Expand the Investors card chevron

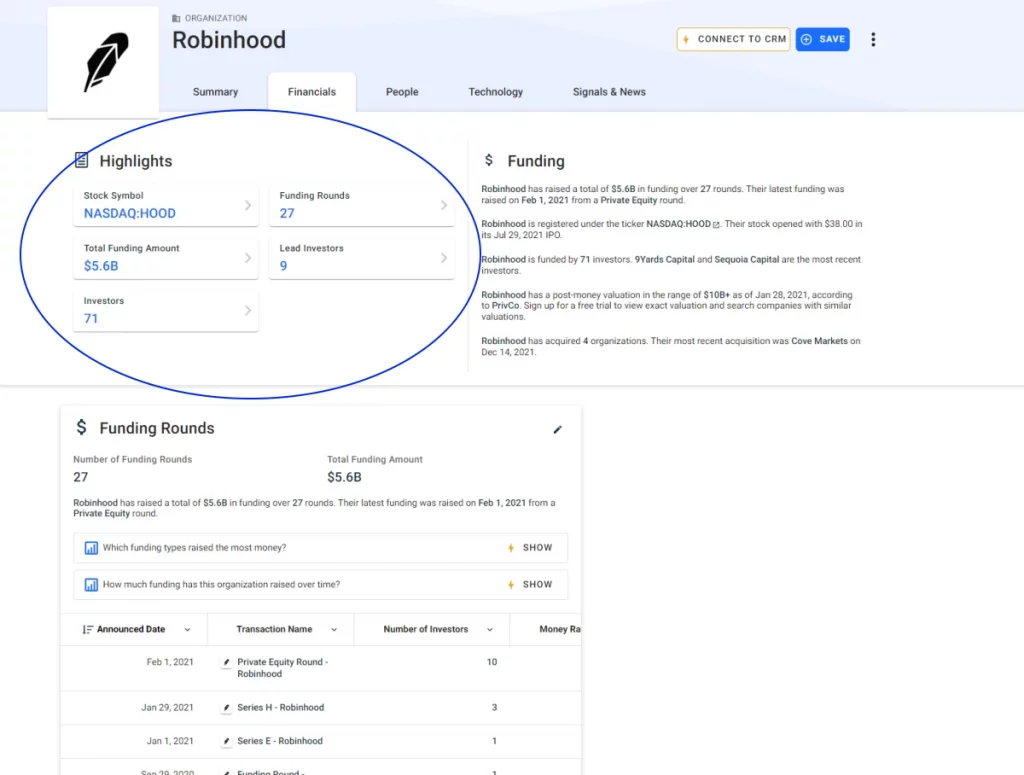[248, 311]
